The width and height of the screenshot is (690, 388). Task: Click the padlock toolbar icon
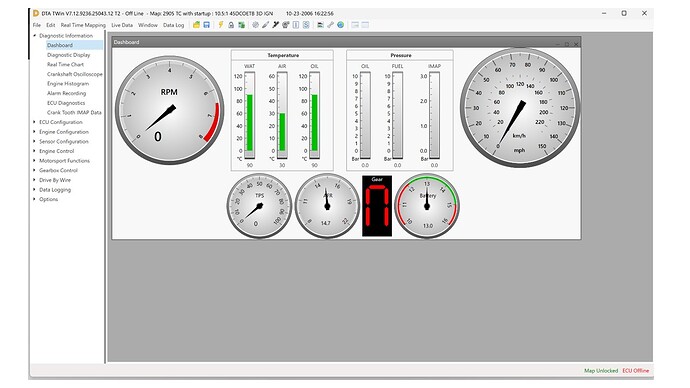231,25
